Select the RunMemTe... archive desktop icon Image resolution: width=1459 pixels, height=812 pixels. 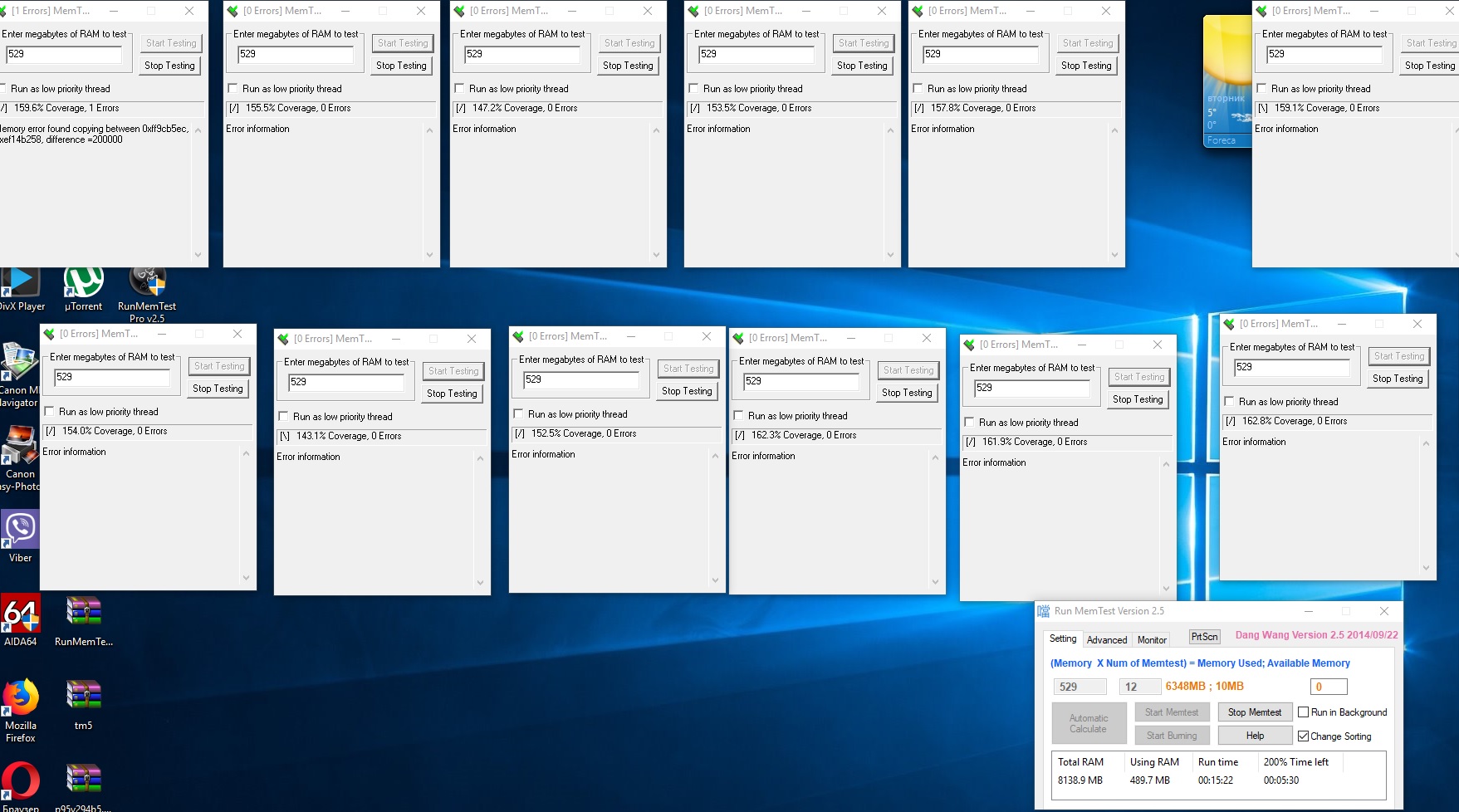tap(83, 620)
